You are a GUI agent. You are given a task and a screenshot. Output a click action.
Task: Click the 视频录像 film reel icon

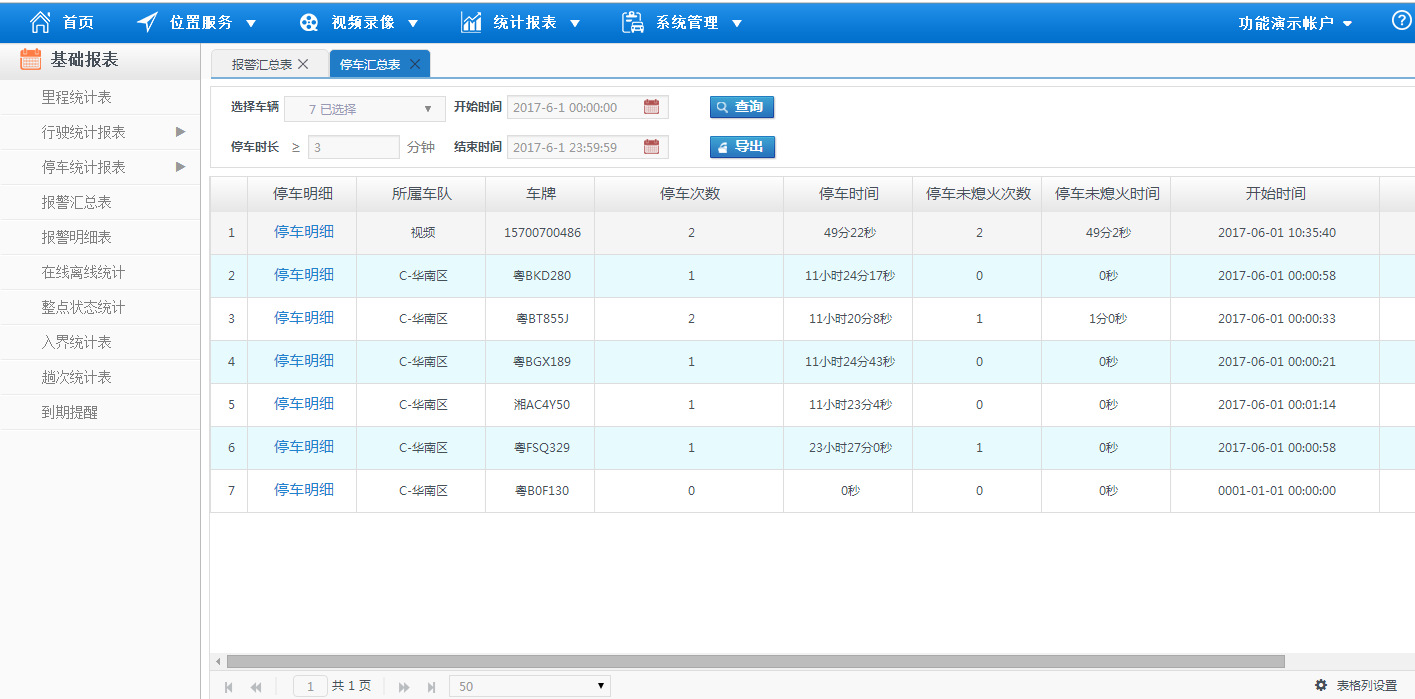pyautogui.click(x=310, y=23)
